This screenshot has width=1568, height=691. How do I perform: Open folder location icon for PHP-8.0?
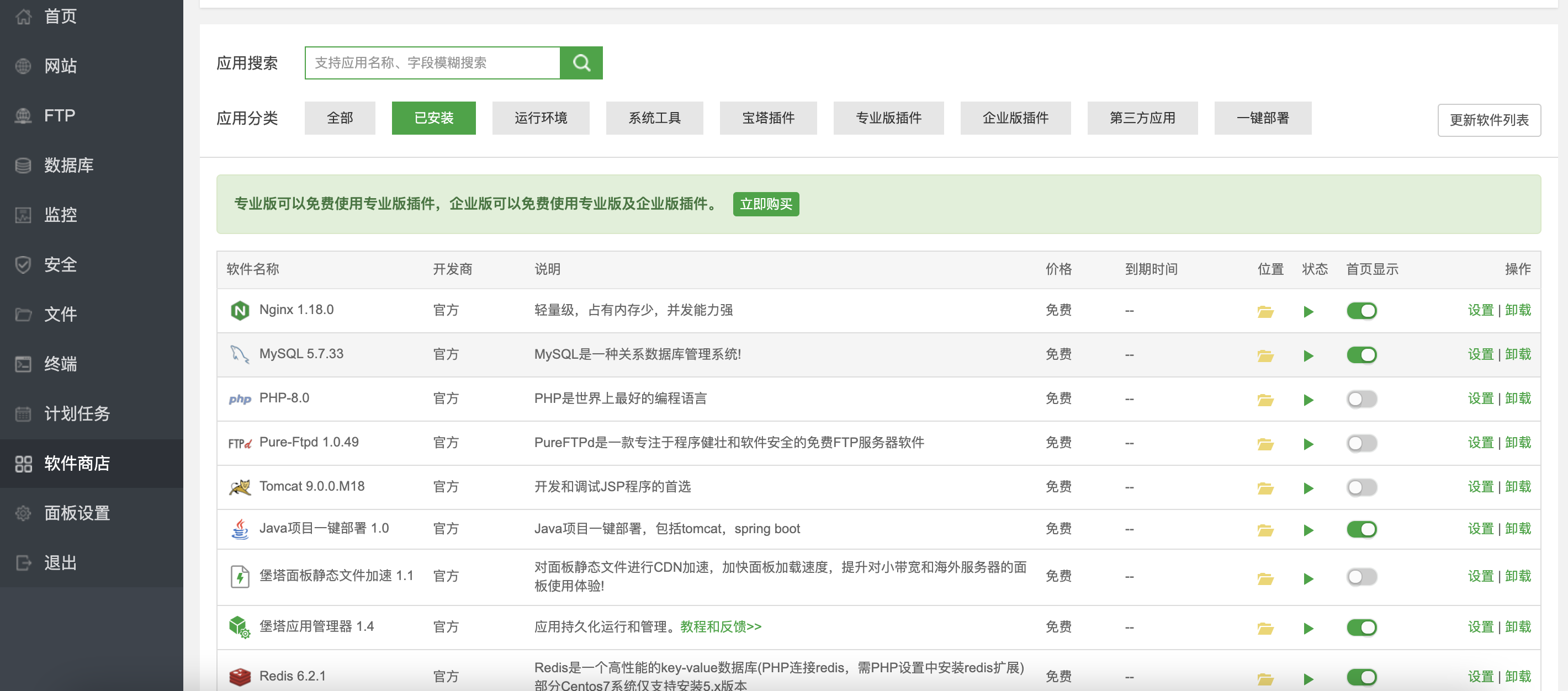click(1265, 400)
